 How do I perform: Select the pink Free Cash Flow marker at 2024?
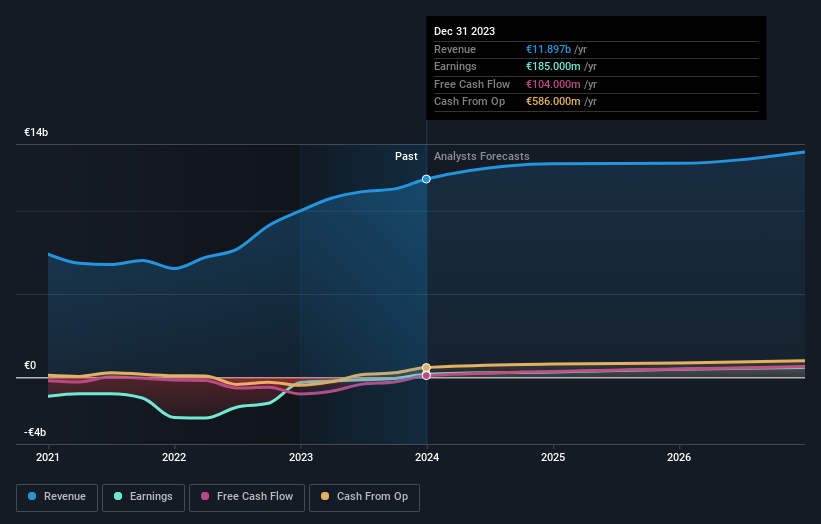pyautogui.click(x=426, y=375)
